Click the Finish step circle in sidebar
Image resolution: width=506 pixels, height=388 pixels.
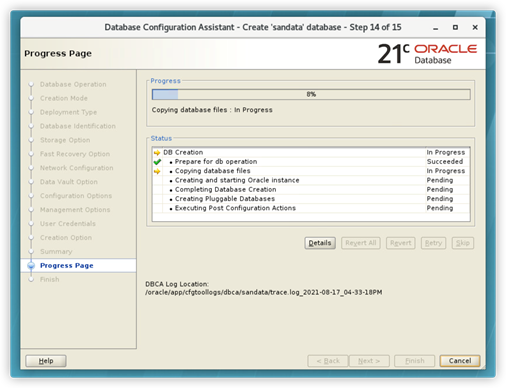tap(31, 279)
